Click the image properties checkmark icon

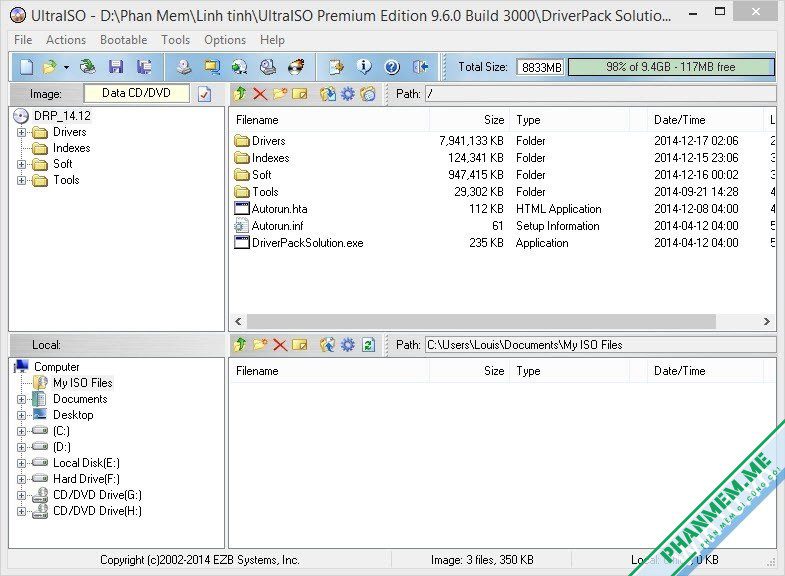pos(204,94)
